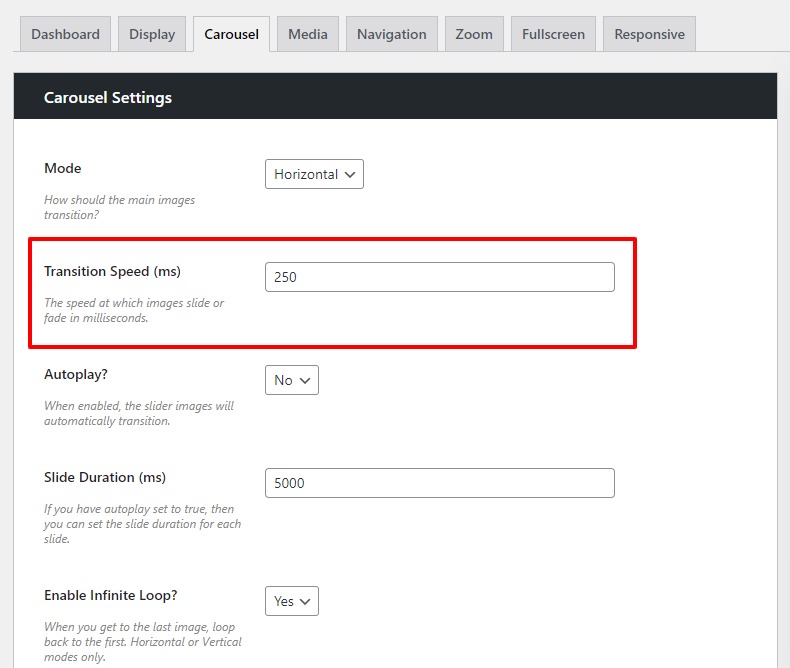Select the Carousel tab
Image resolution: width=790 pixels, height=668 pixels.
click(231, 34)
